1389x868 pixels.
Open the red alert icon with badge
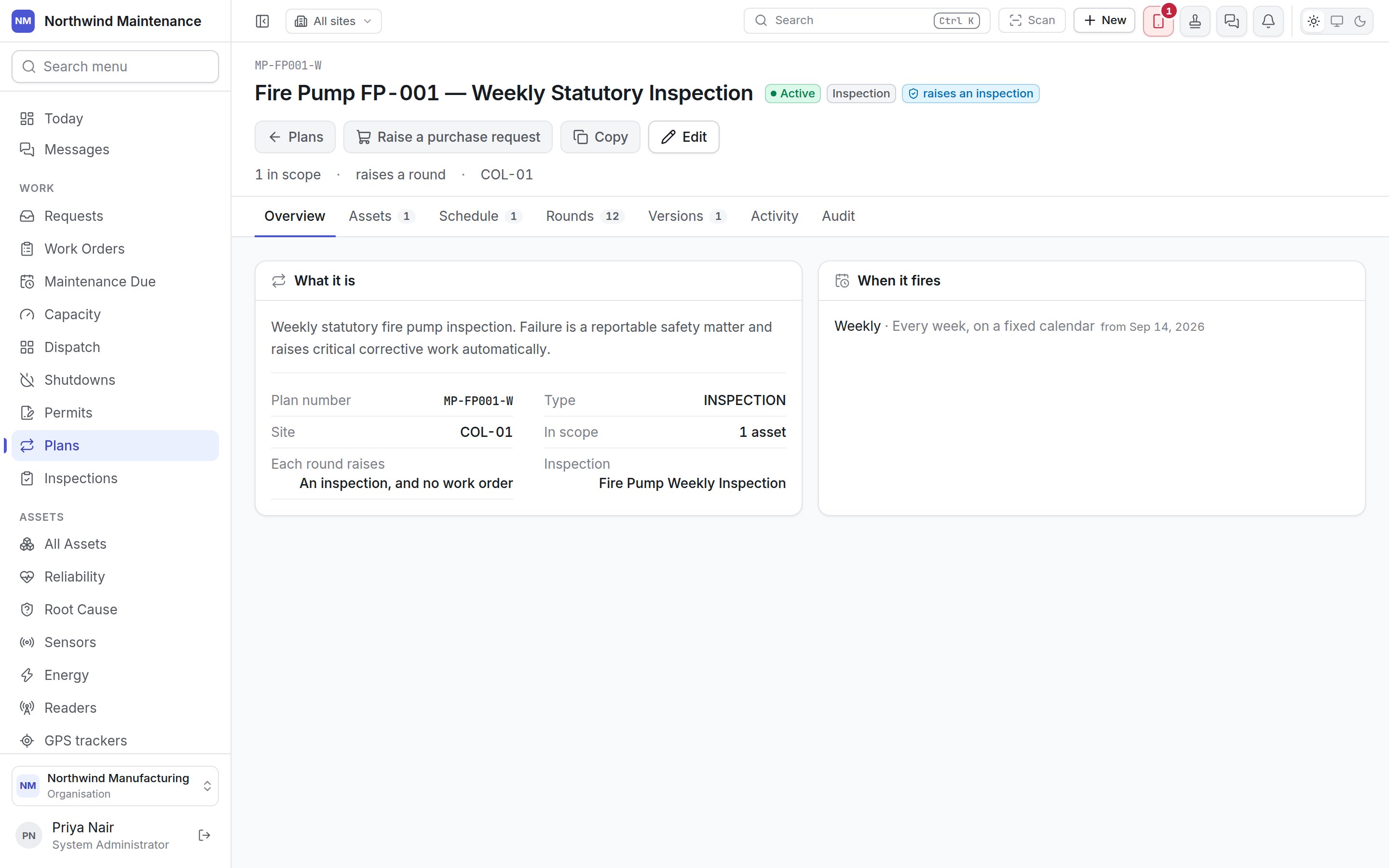(1158, 21)
